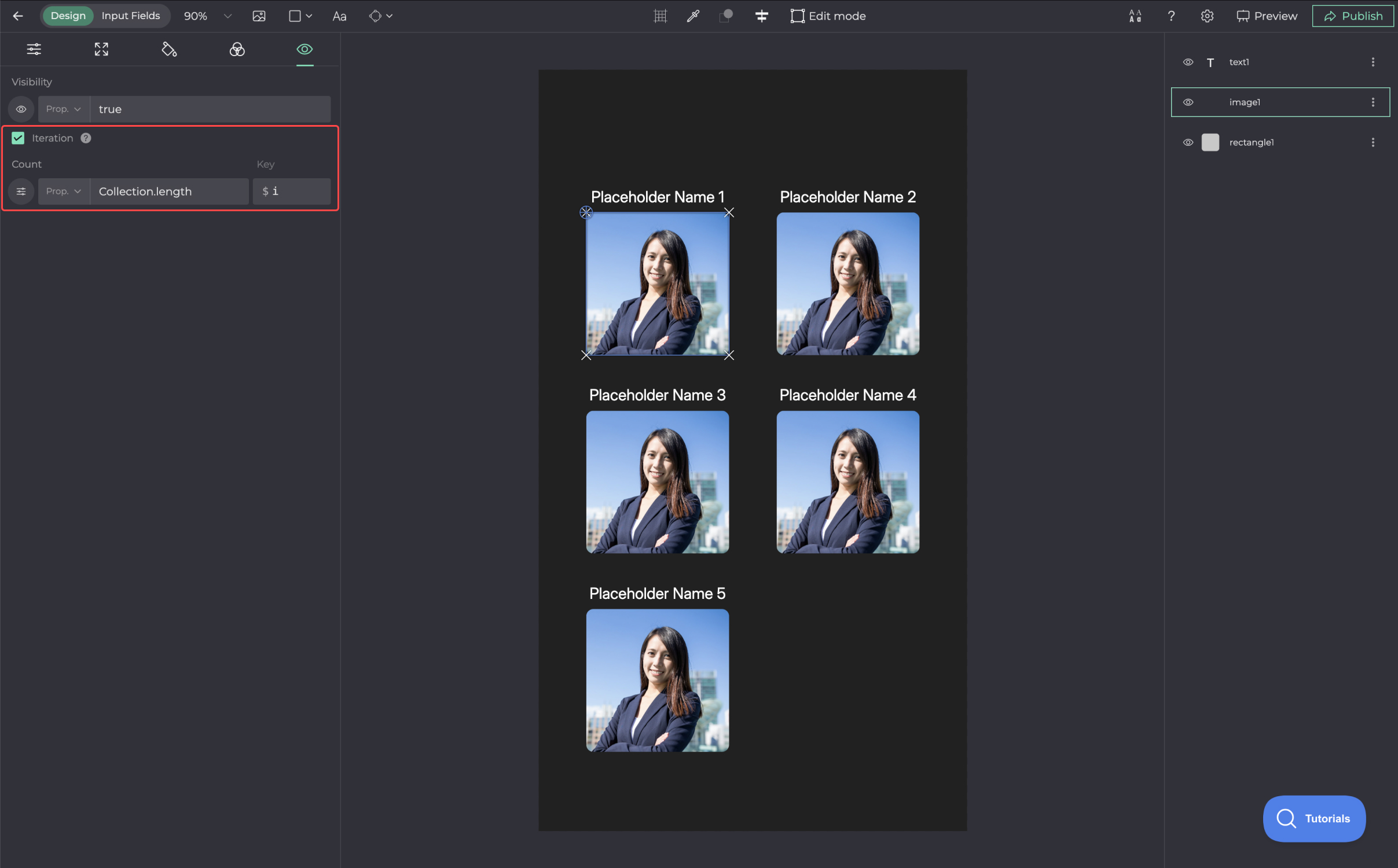The height and width of the screenshot is (868, 1398).
Task: Open Visibility Prop. dropdown
Action: [x=64, y=109]
